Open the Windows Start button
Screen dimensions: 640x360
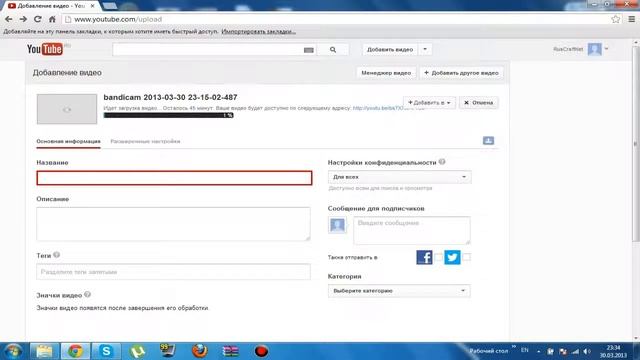[13, 351]
